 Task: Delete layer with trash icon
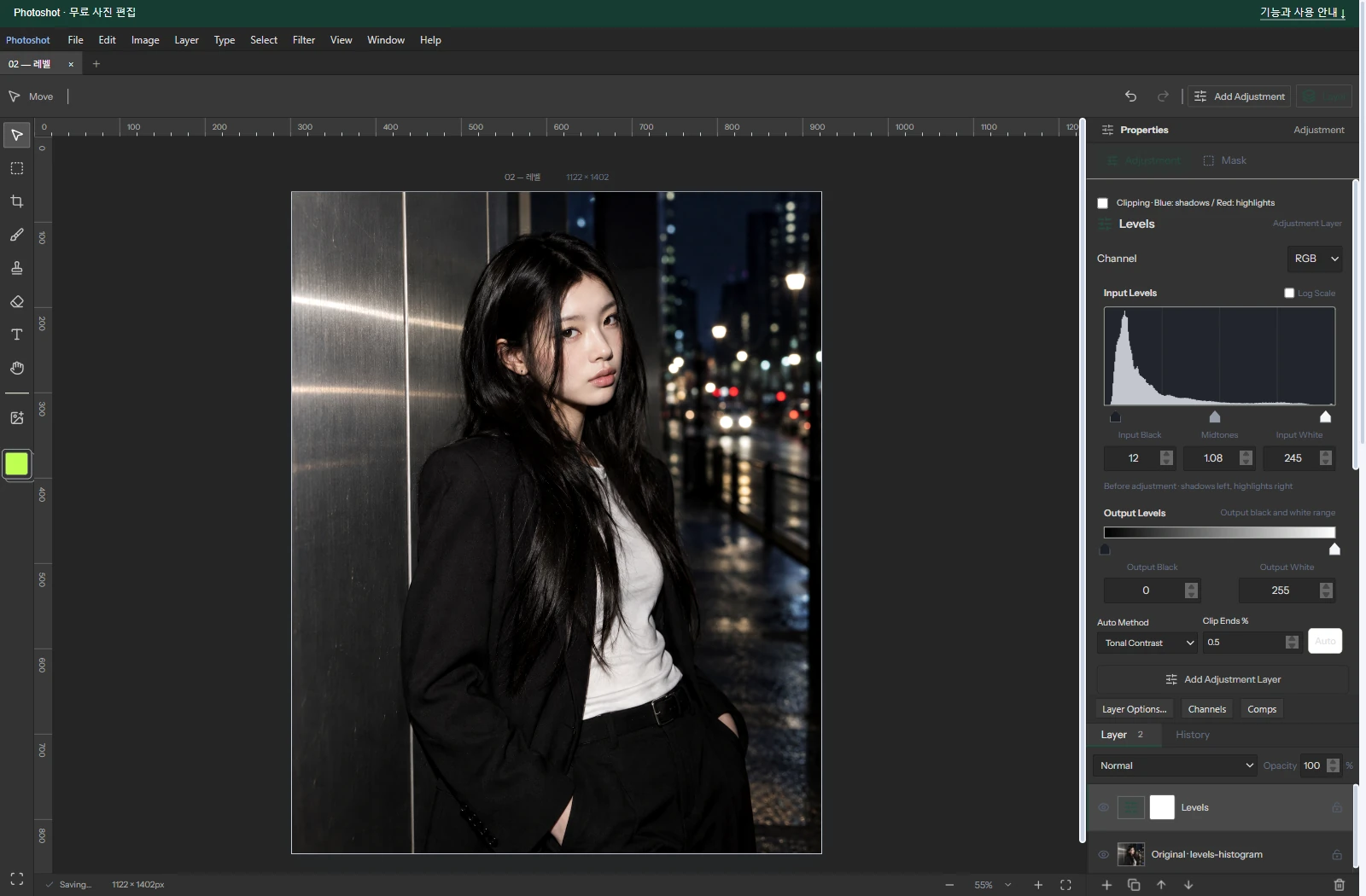1339,885
